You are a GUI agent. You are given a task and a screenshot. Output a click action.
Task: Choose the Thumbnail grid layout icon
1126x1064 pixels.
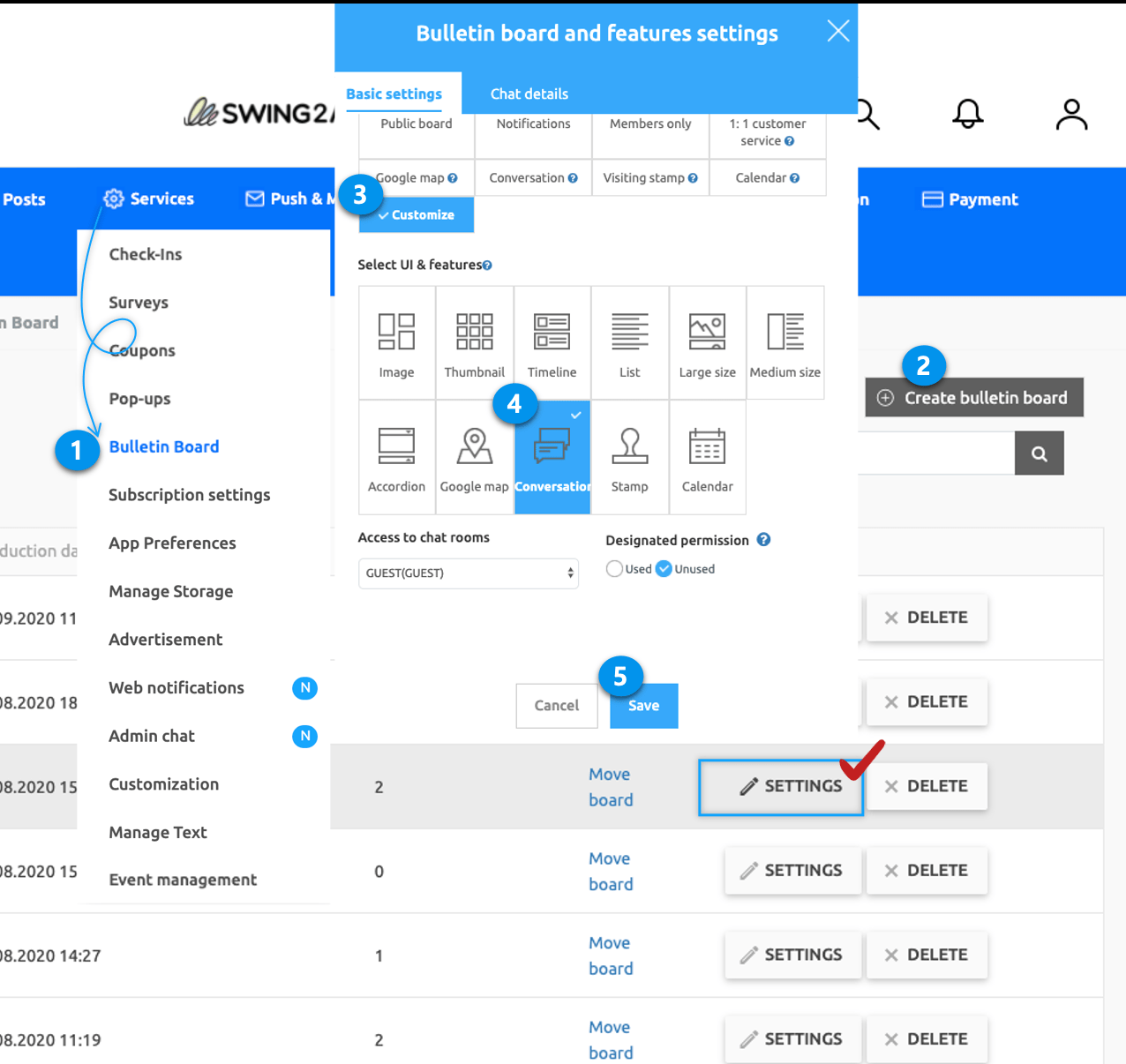click(x=475, y=343)
